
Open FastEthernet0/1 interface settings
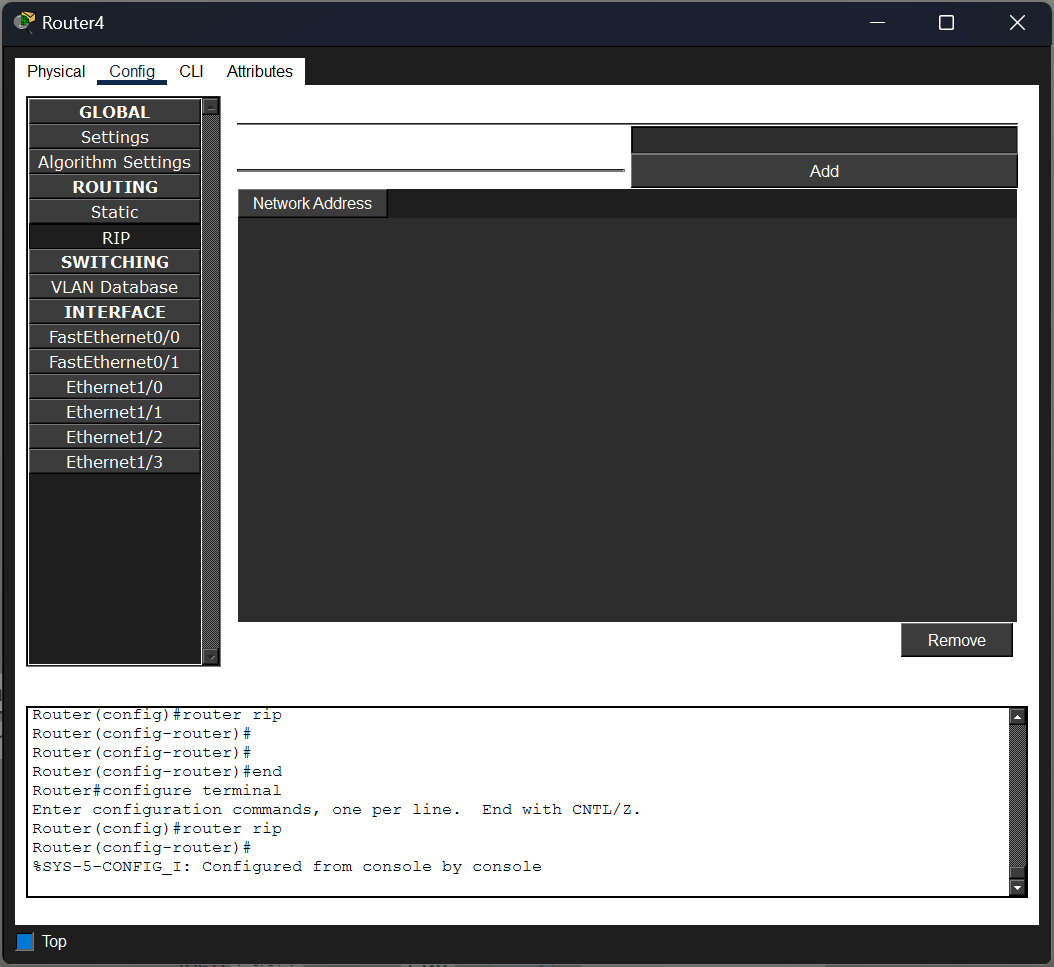[114, 362]
